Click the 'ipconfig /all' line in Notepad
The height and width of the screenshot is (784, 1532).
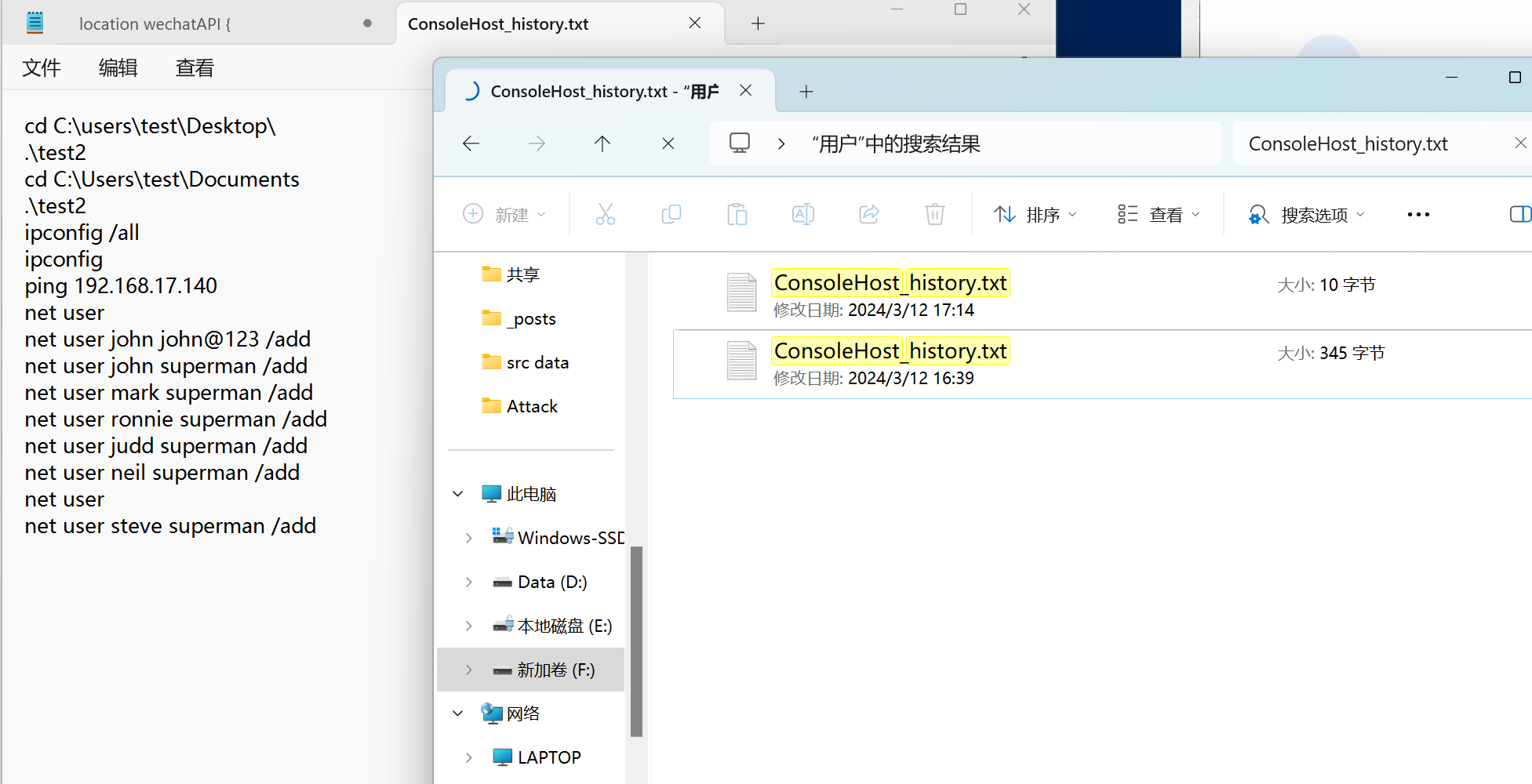[82, 232]
